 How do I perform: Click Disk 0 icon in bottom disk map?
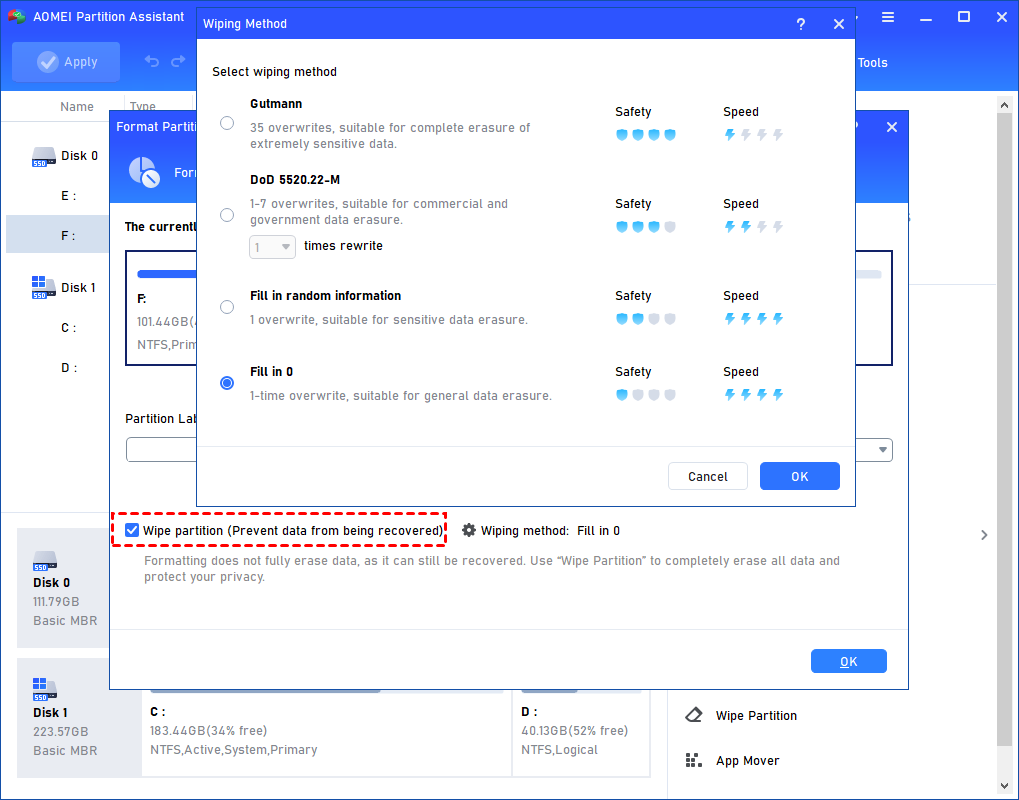click(45, 561)
